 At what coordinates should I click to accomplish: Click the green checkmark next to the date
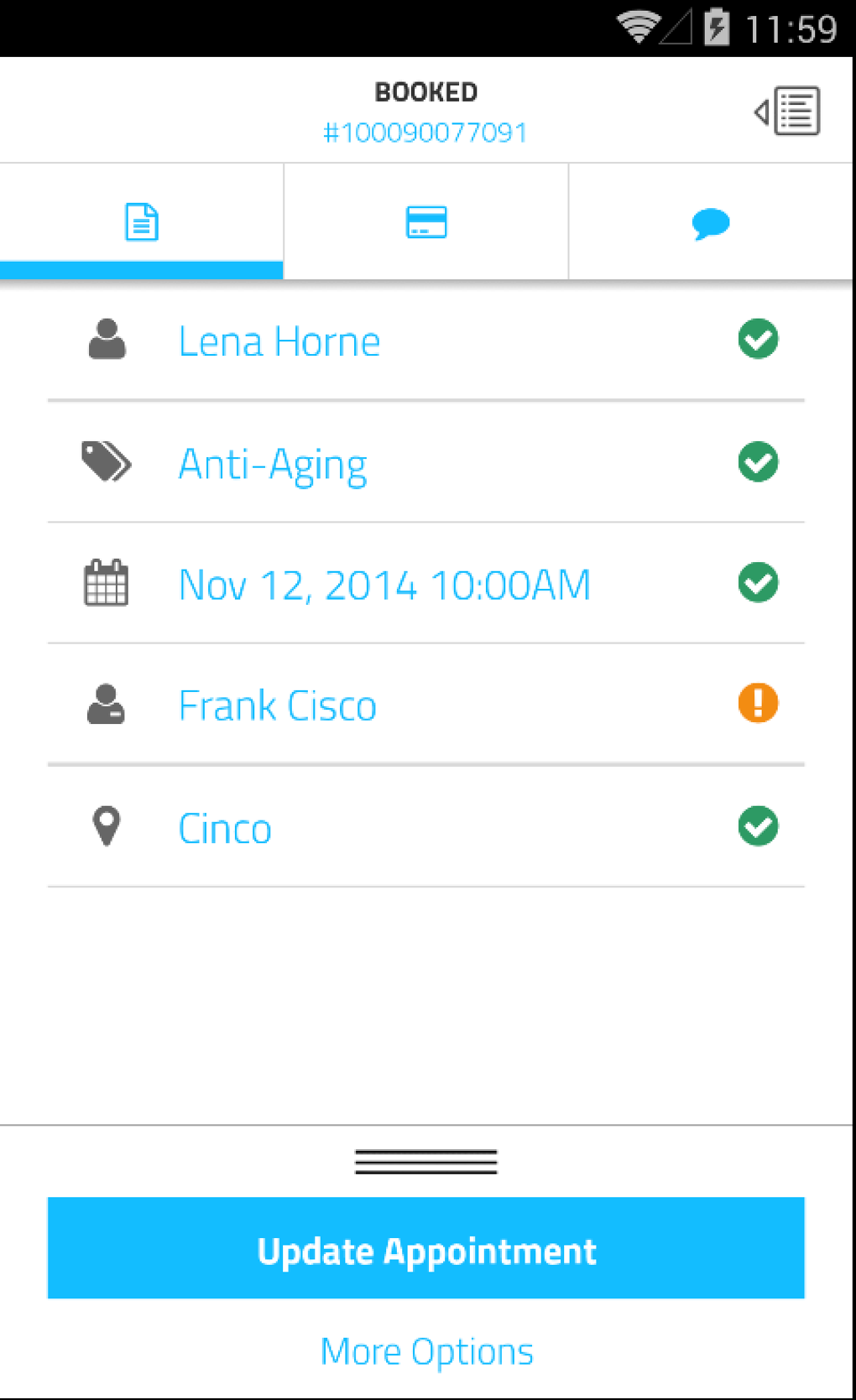(758, 583)
